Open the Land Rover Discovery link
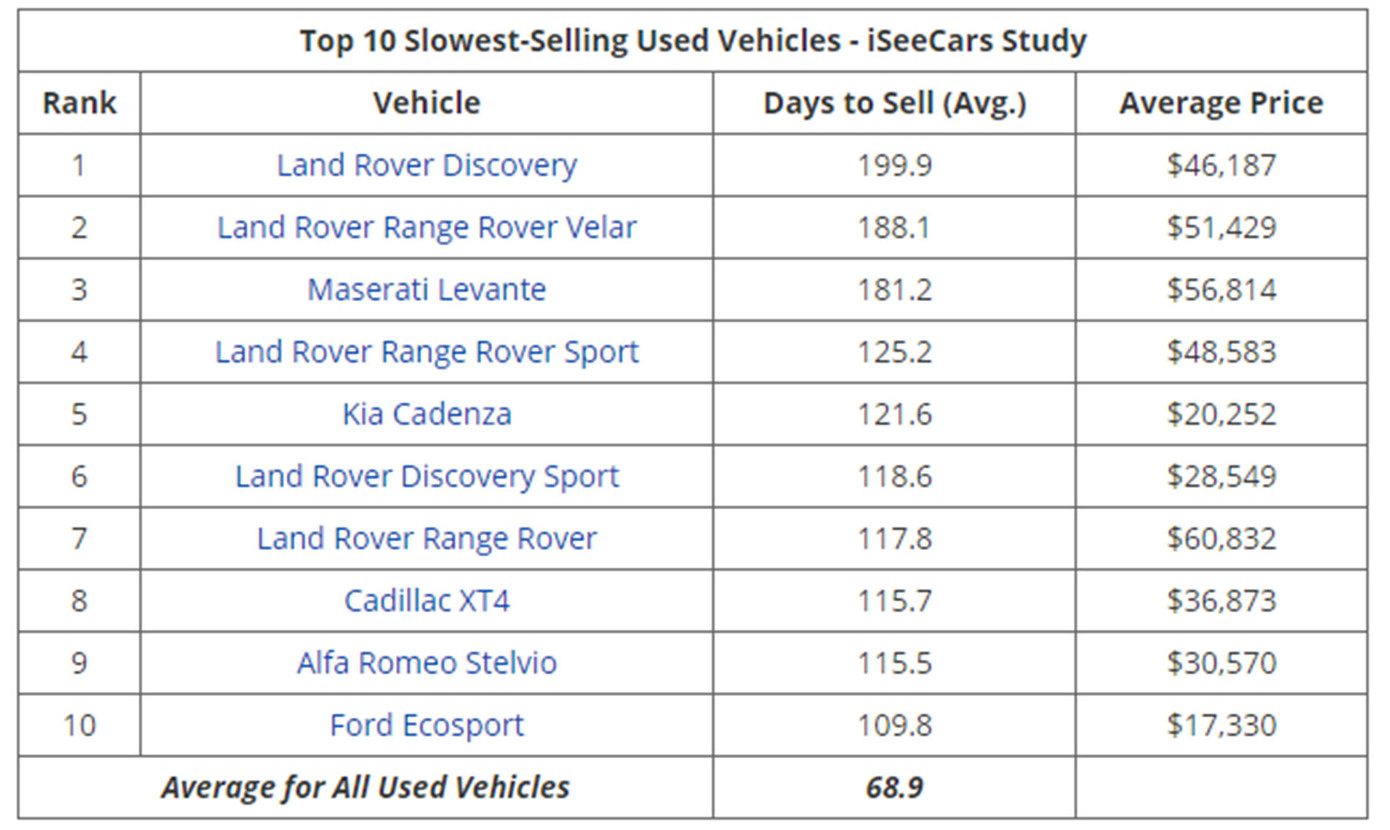 [x=427, y=165]
